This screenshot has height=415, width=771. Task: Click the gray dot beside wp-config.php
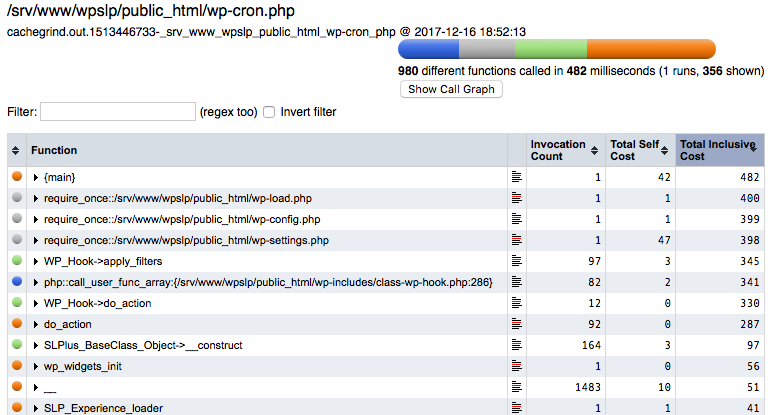17,218
